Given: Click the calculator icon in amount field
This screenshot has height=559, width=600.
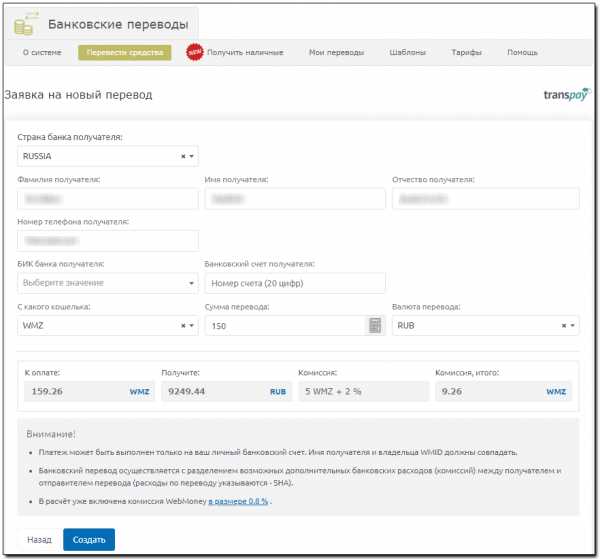Looking at the screenshot, I should click(x=375, y=325).
